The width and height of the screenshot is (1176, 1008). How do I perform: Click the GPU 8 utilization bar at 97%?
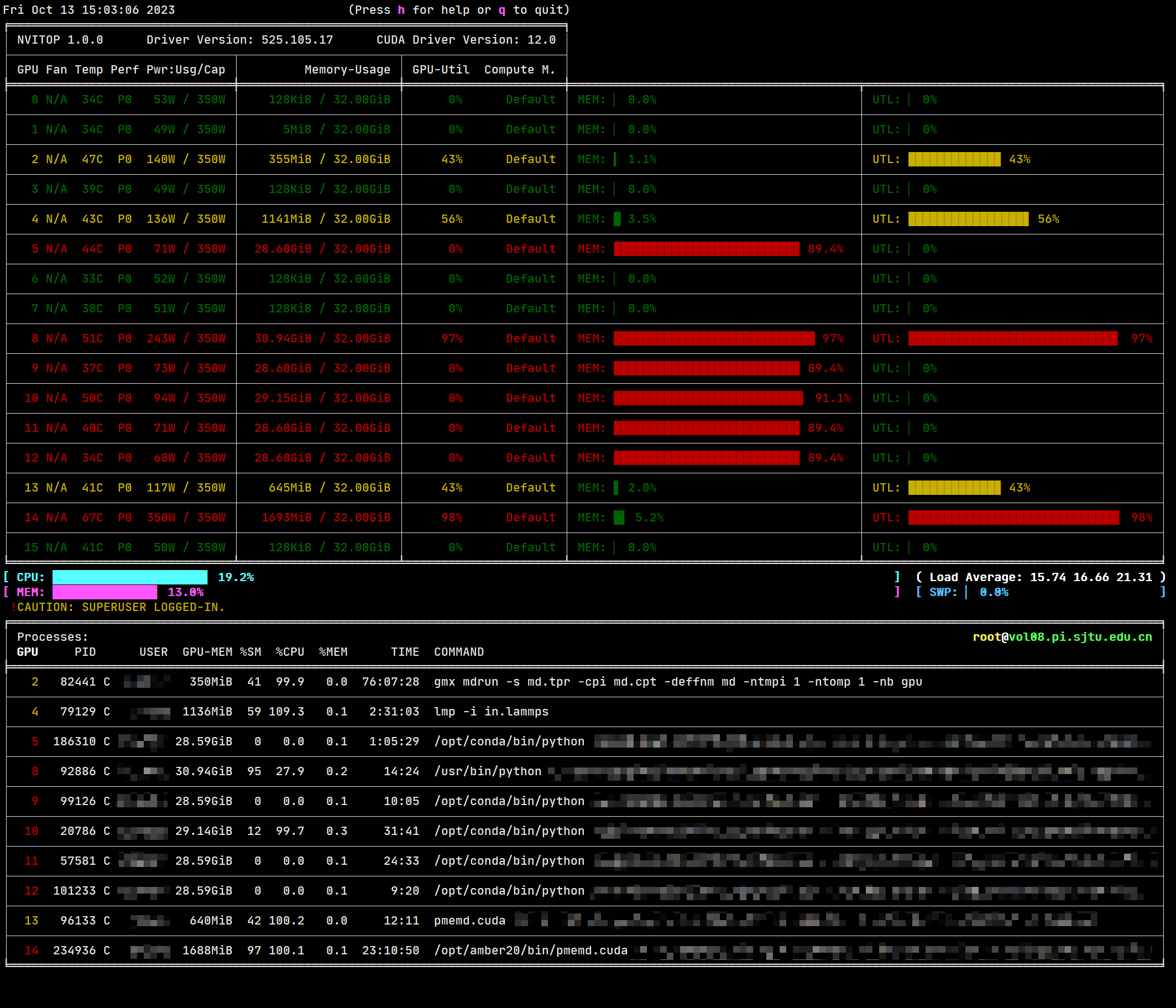click(1013, 339)
